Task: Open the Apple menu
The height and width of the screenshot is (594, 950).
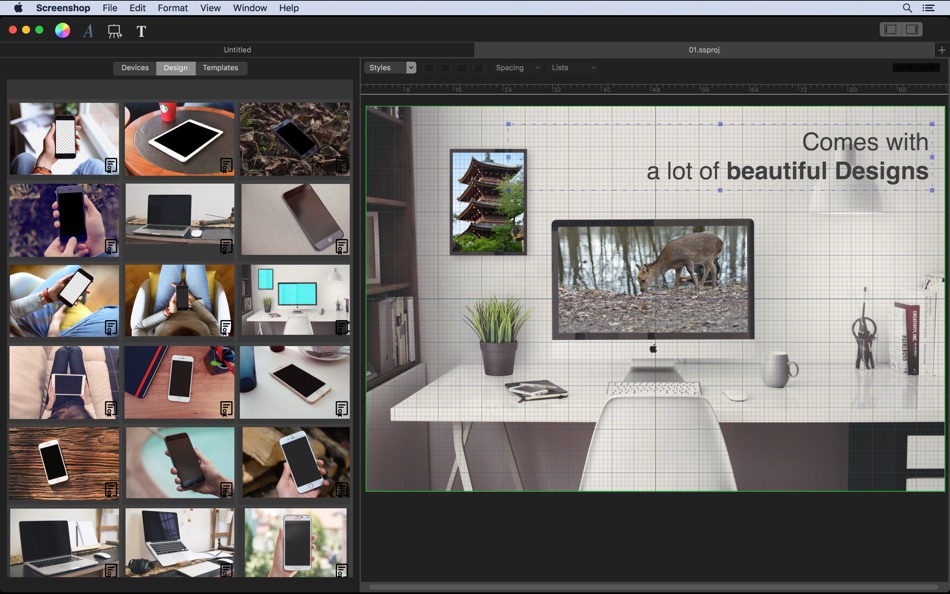Action: pos(18,8)
